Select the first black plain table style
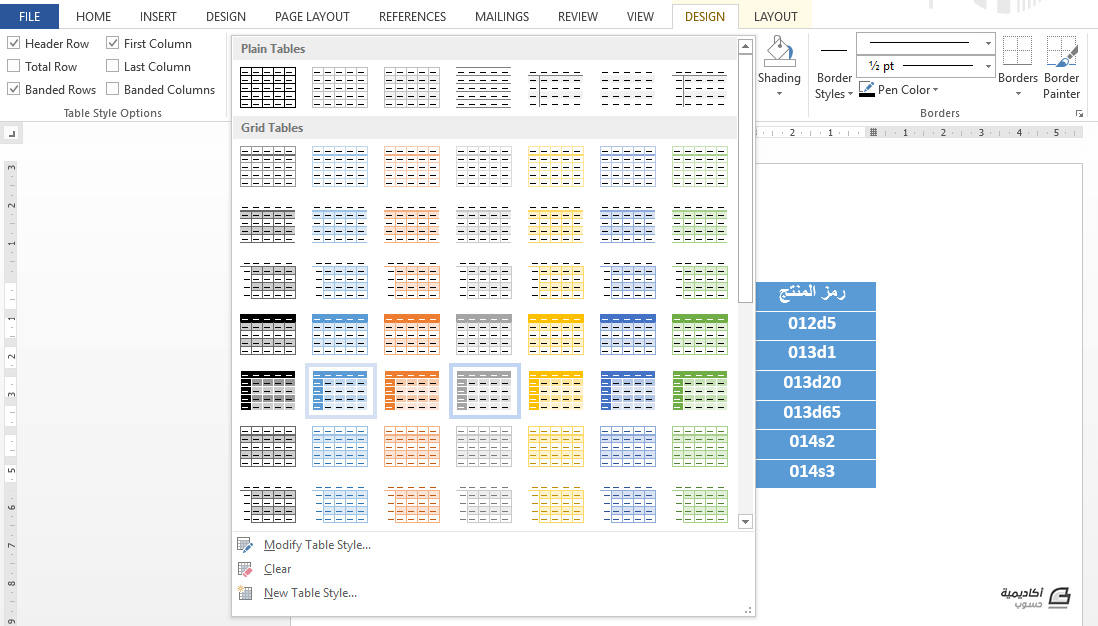Screen dimensions: 1098x626 point(268,88)
